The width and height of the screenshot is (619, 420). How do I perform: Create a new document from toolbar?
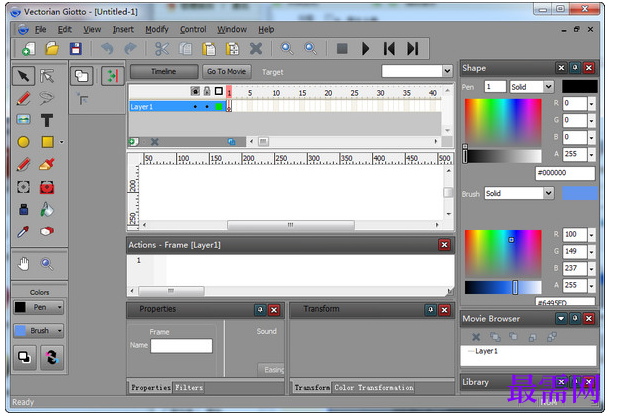[28, 49]
